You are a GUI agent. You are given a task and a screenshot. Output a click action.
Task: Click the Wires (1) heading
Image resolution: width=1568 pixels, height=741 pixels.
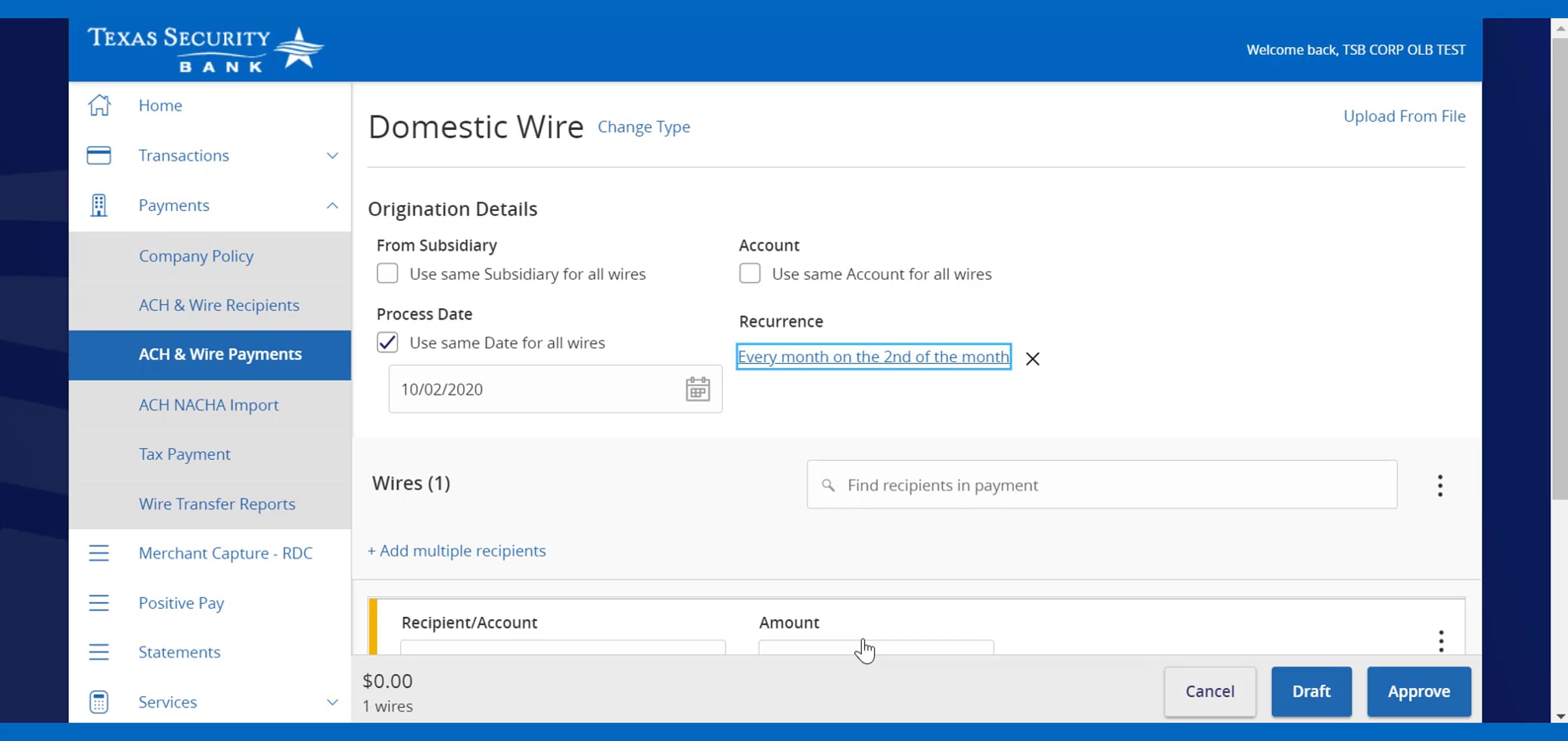[x=411, y=483]
